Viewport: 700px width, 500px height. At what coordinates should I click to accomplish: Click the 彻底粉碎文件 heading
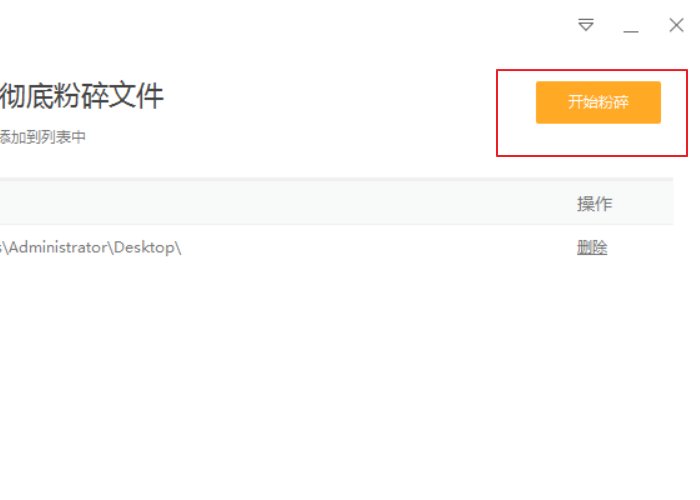82,96
